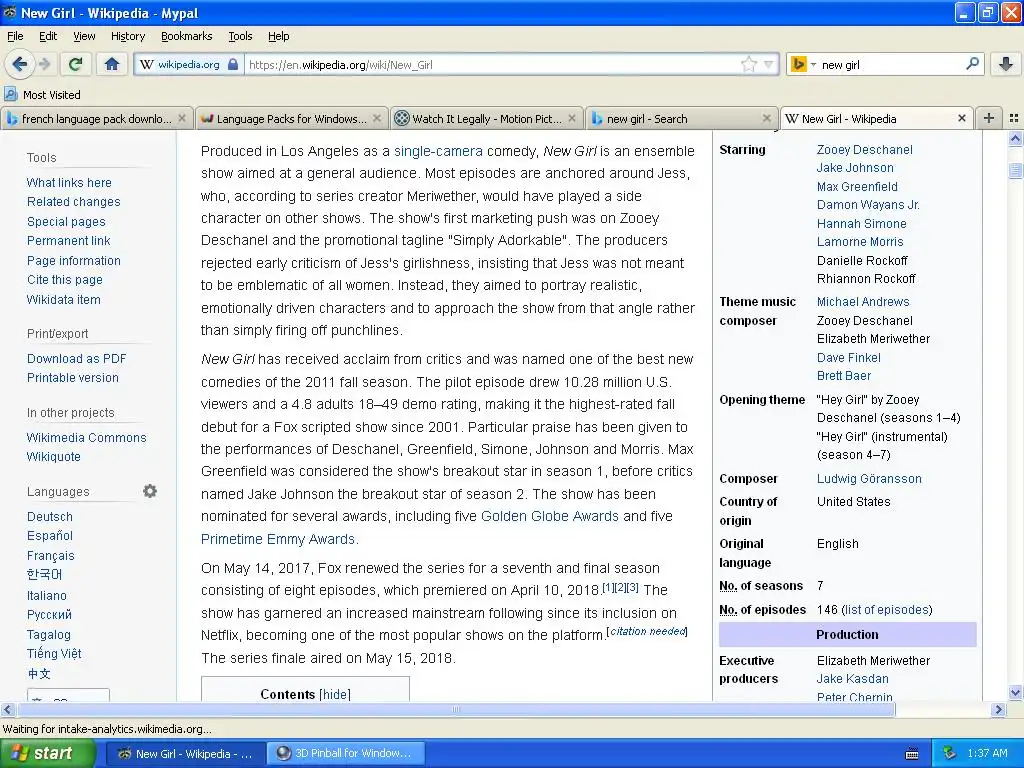Click Download as PDF link

pyautogui.click(x=76, y=358)
